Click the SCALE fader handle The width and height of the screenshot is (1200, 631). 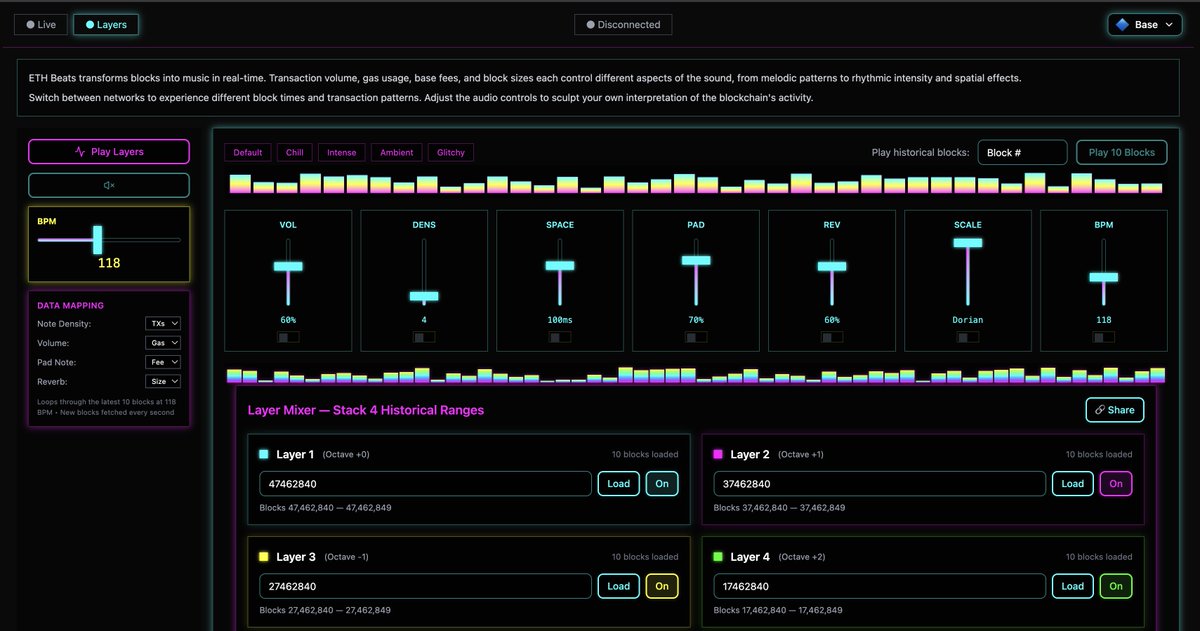pyautogui.click(x=968, y=242)
